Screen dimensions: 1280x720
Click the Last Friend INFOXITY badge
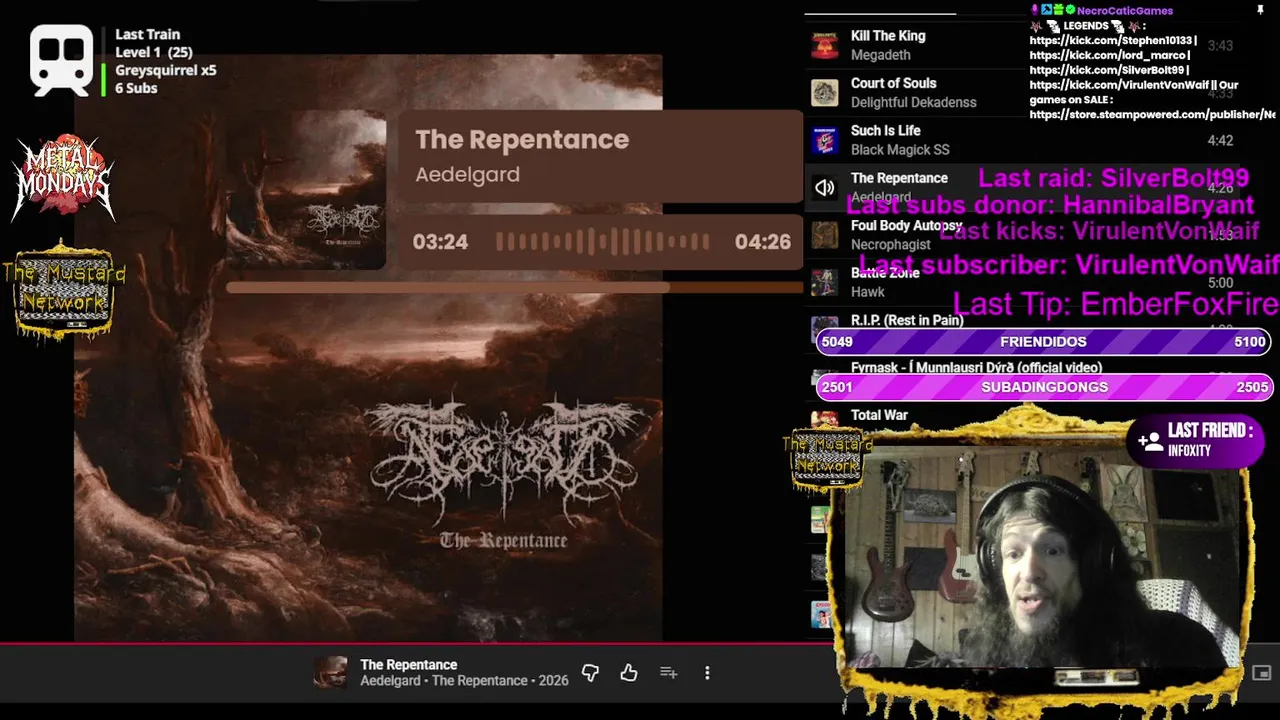pyautogui.click(x=1196, y=441)
